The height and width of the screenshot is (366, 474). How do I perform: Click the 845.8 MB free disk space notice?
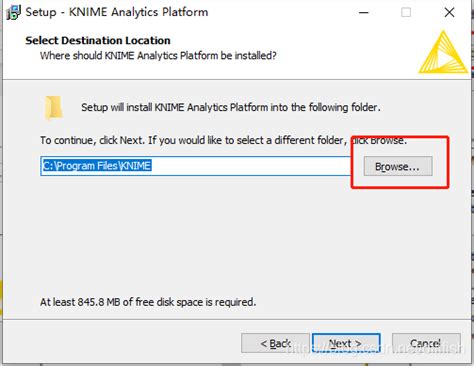148,302
